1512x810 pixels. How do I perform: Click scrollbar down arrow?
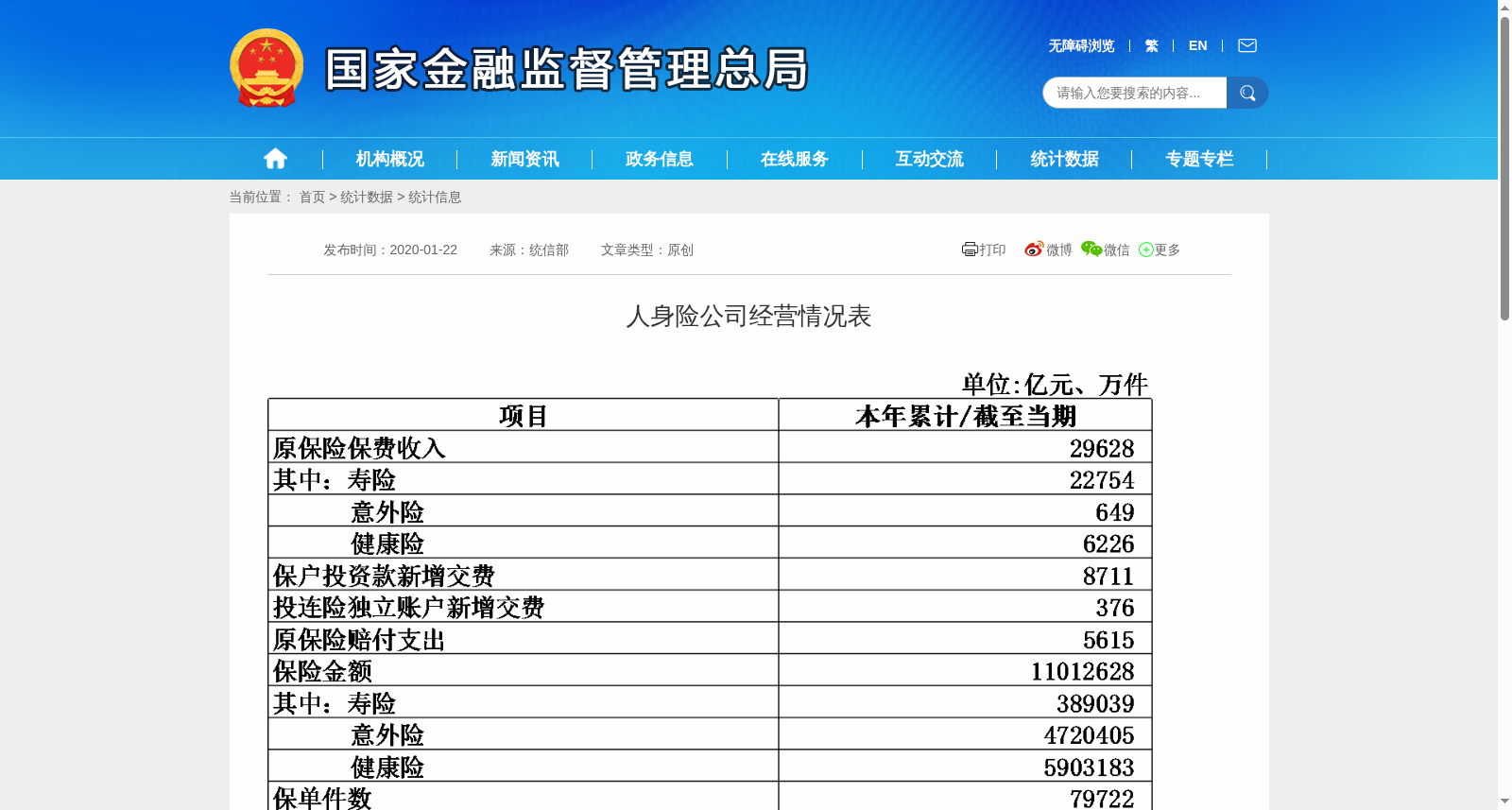tap(1504, 801)
